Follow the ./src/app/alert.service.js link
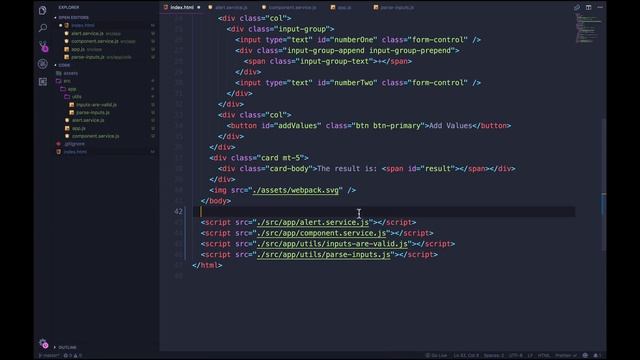Image resolution: width=640 pixels, height=360 pixels. pos(313,222)
